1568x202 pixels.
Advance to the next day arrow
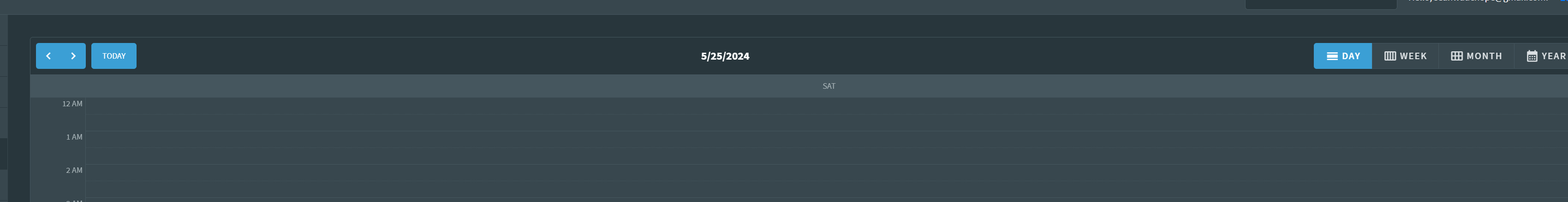click(74, 56)
